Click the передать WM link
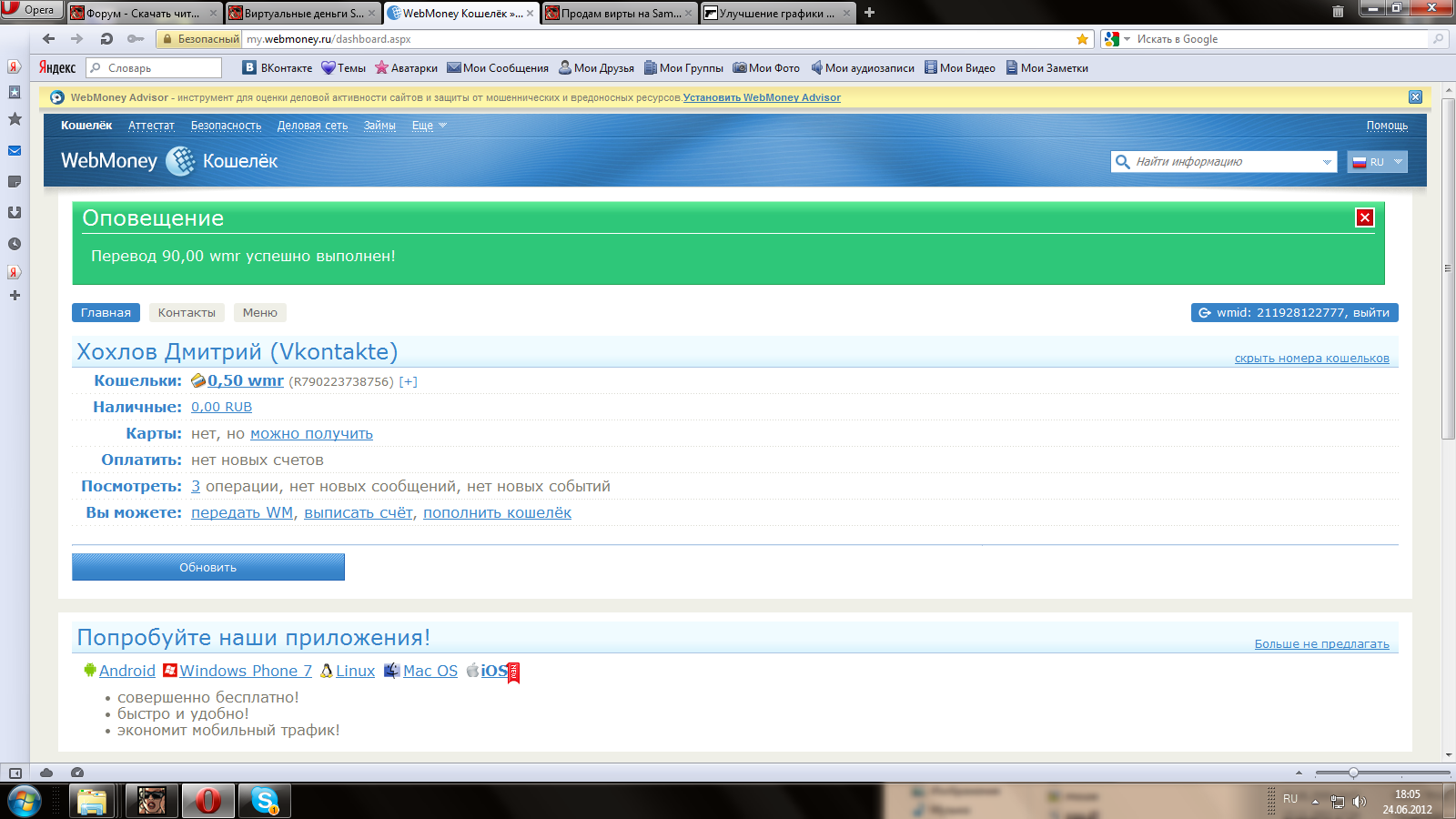 [242, 513]
